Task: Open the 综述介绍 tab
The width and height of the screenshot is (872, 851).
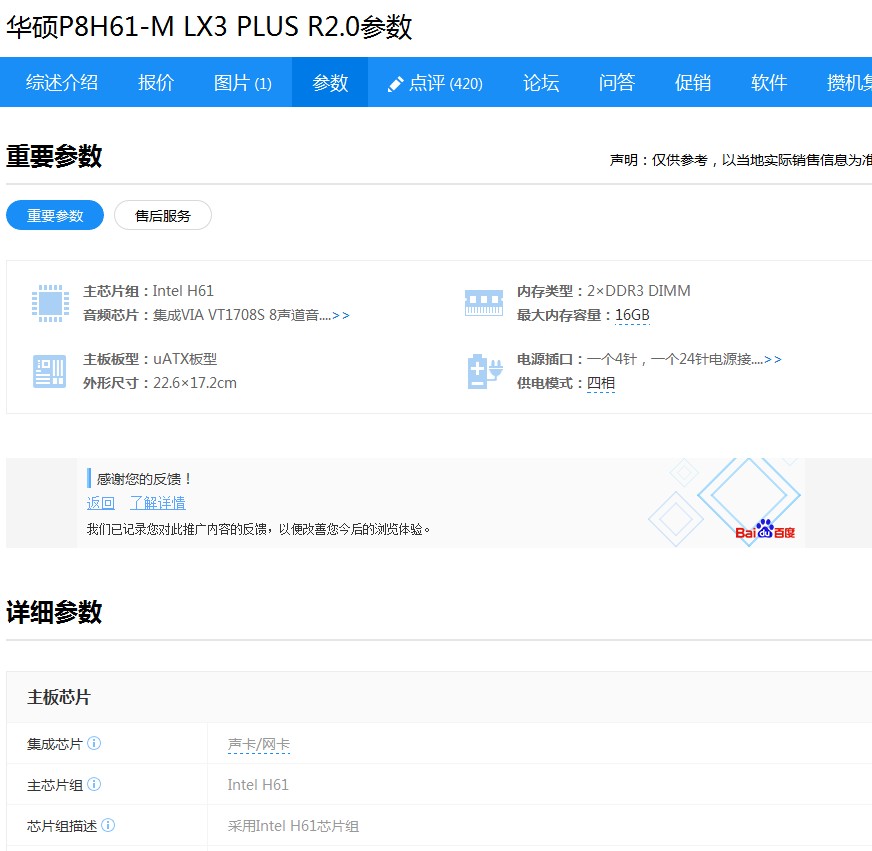Action: coord(62,82)
